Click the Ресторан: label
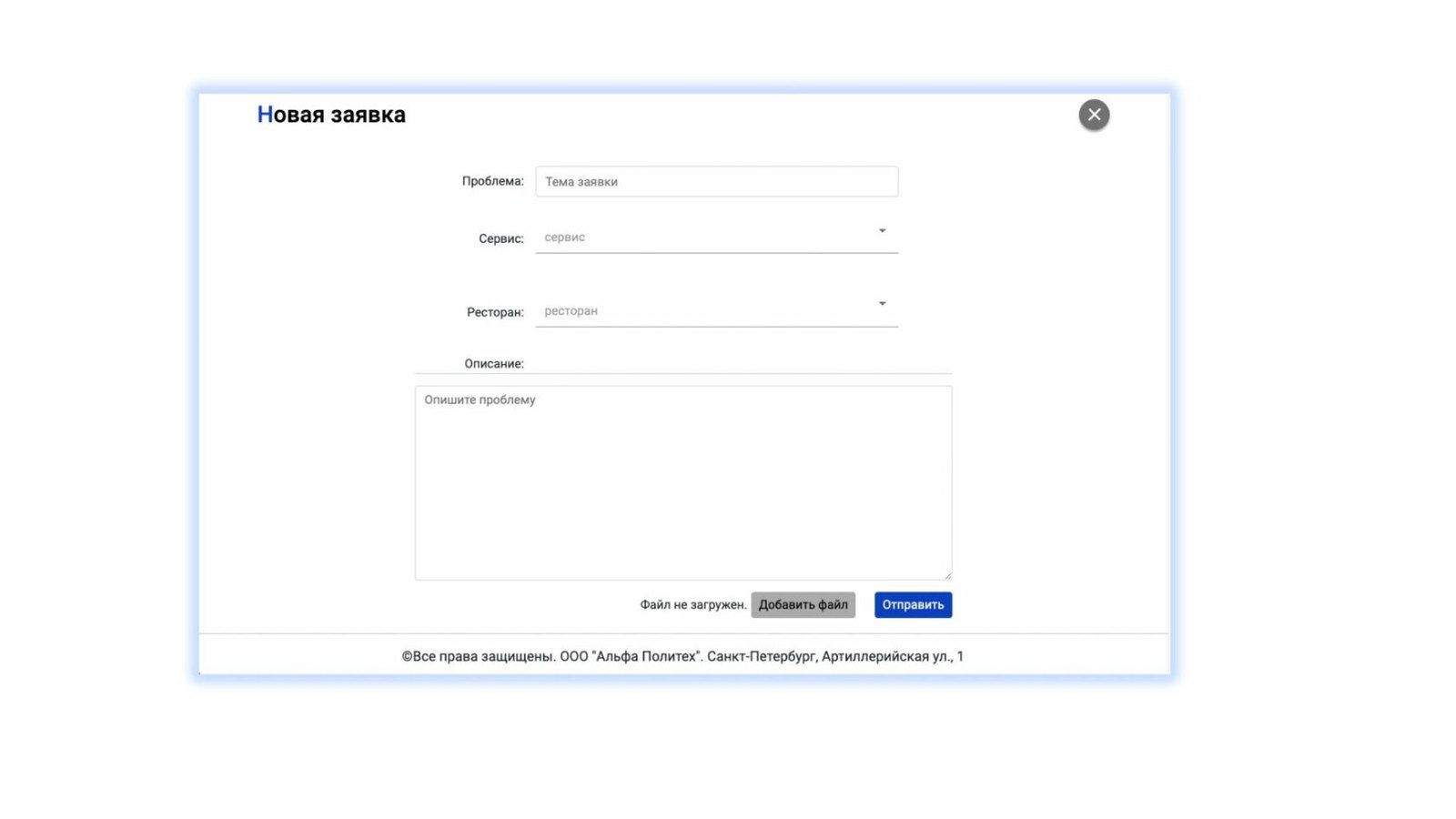 click(495, 312)
